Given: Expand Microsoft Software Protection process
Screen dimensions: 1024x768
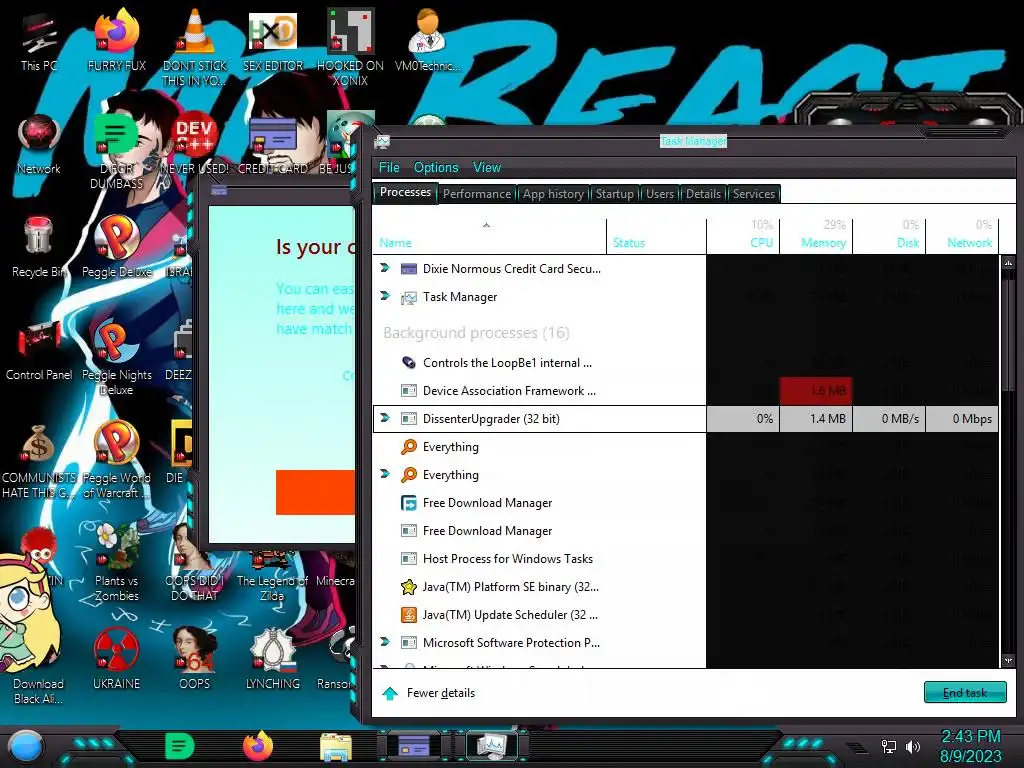Looking at the screenshot, I should click(385, 642).
